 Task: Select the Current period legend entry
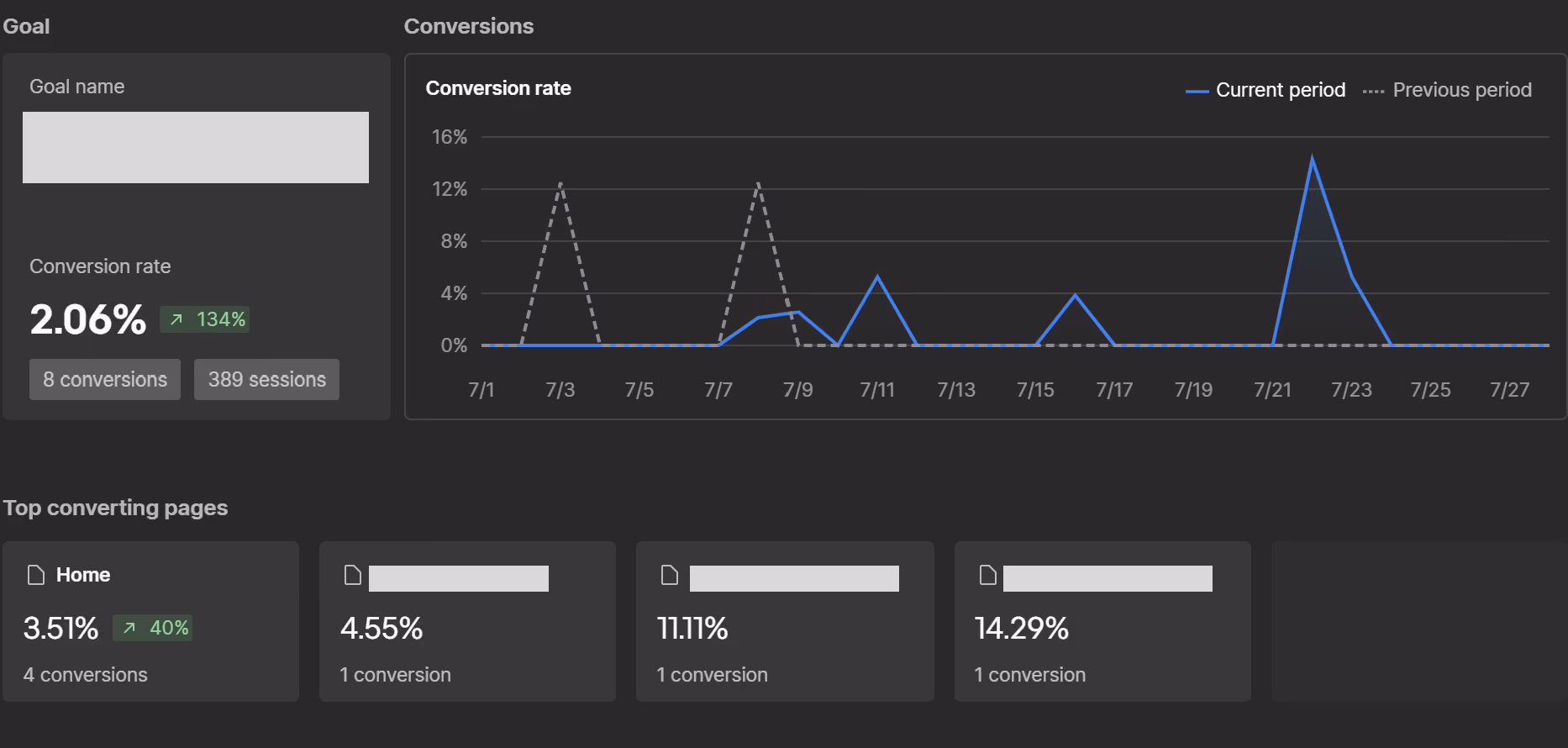click(x=1265, y=90)
